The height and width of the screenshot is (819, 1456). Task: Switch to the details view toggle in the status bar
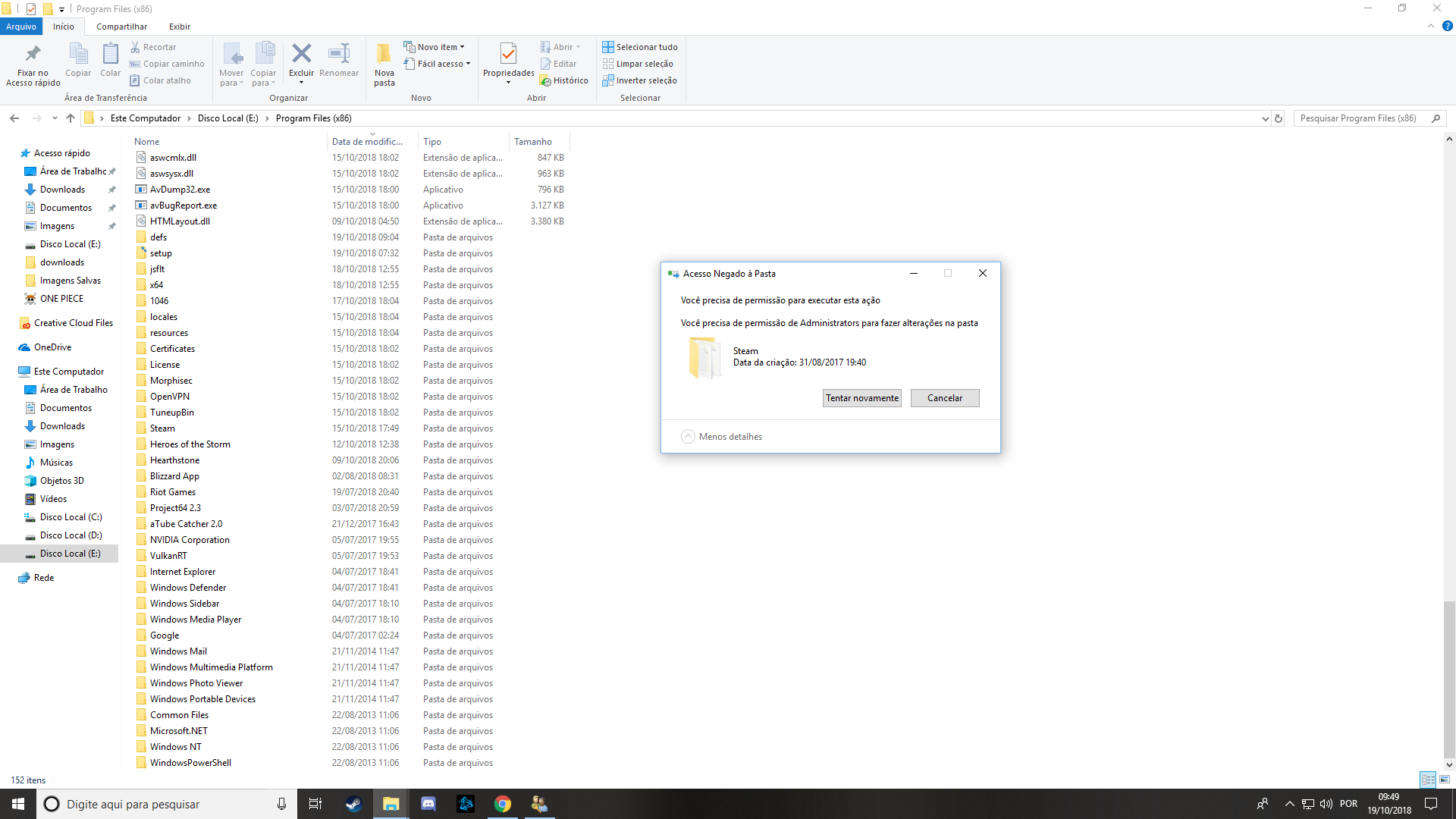[1428, 780]
